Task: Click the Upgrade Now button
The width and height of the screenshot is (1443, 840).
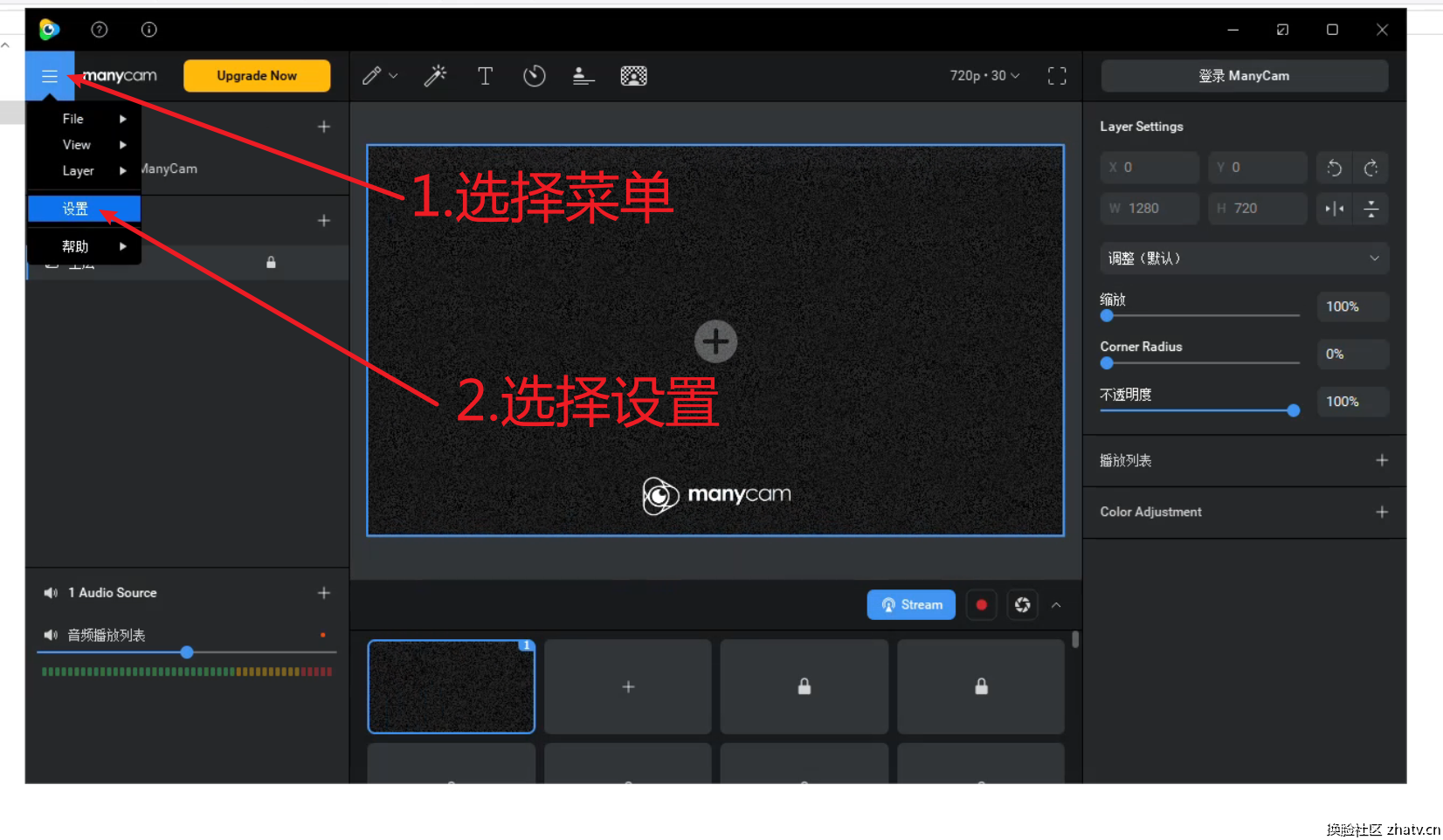Action: (x=257, y=76)
